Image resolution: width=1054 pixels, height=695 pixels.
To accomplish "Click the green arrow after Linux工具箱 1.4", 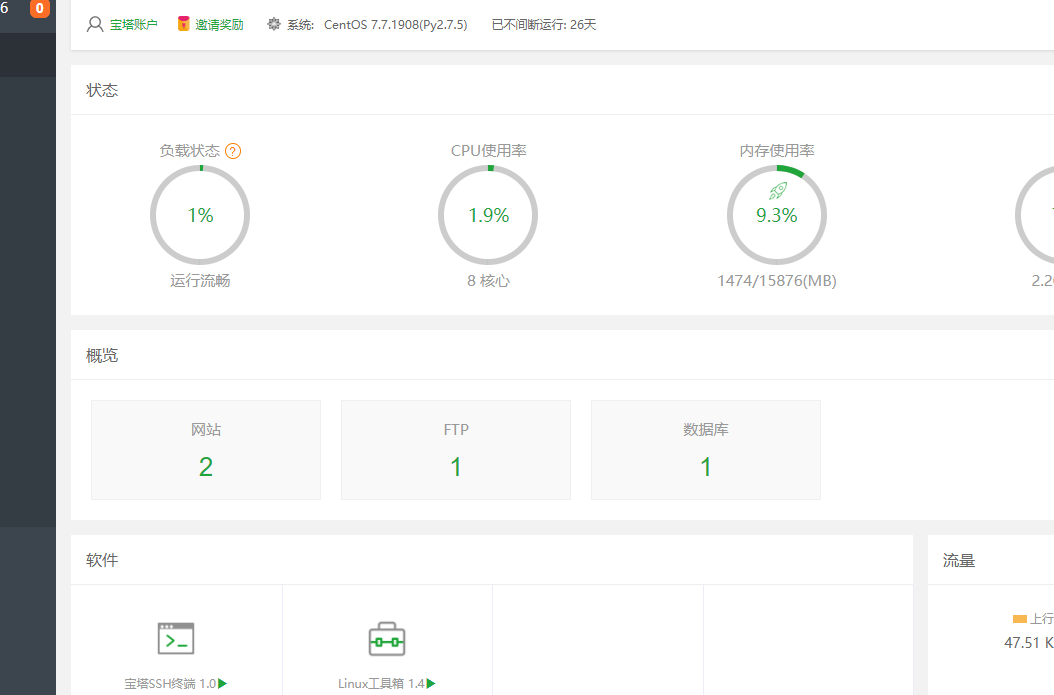I will 431,684.
